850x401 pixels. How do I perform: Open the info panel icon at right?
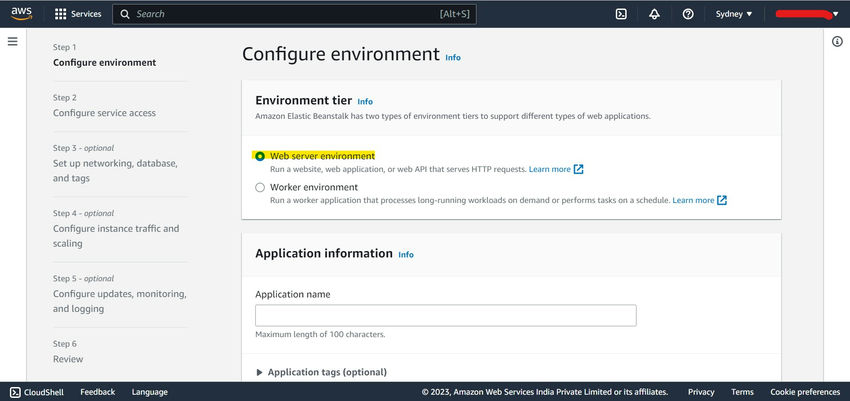pos(837,41)
